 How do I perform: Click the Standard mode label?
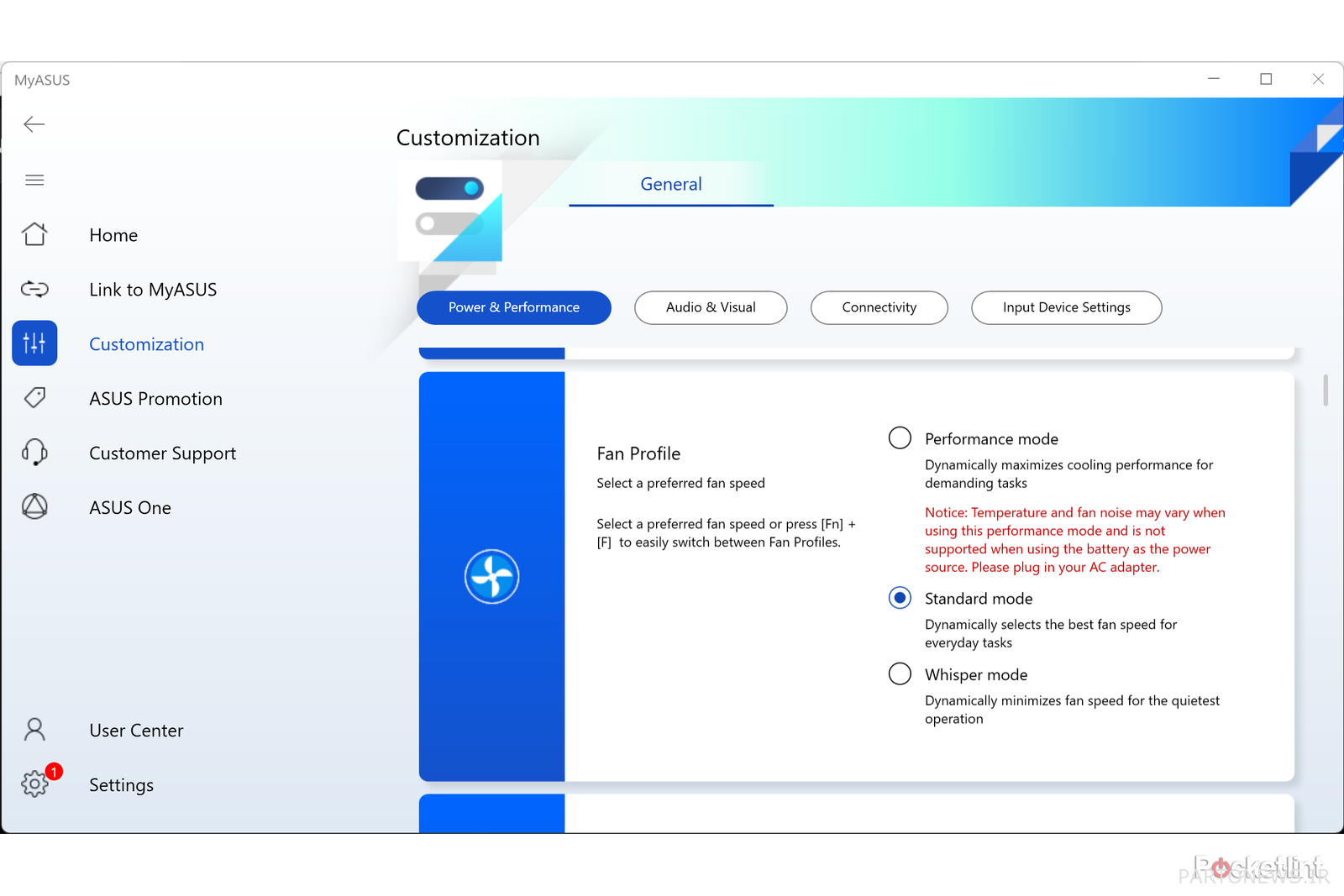979,599
